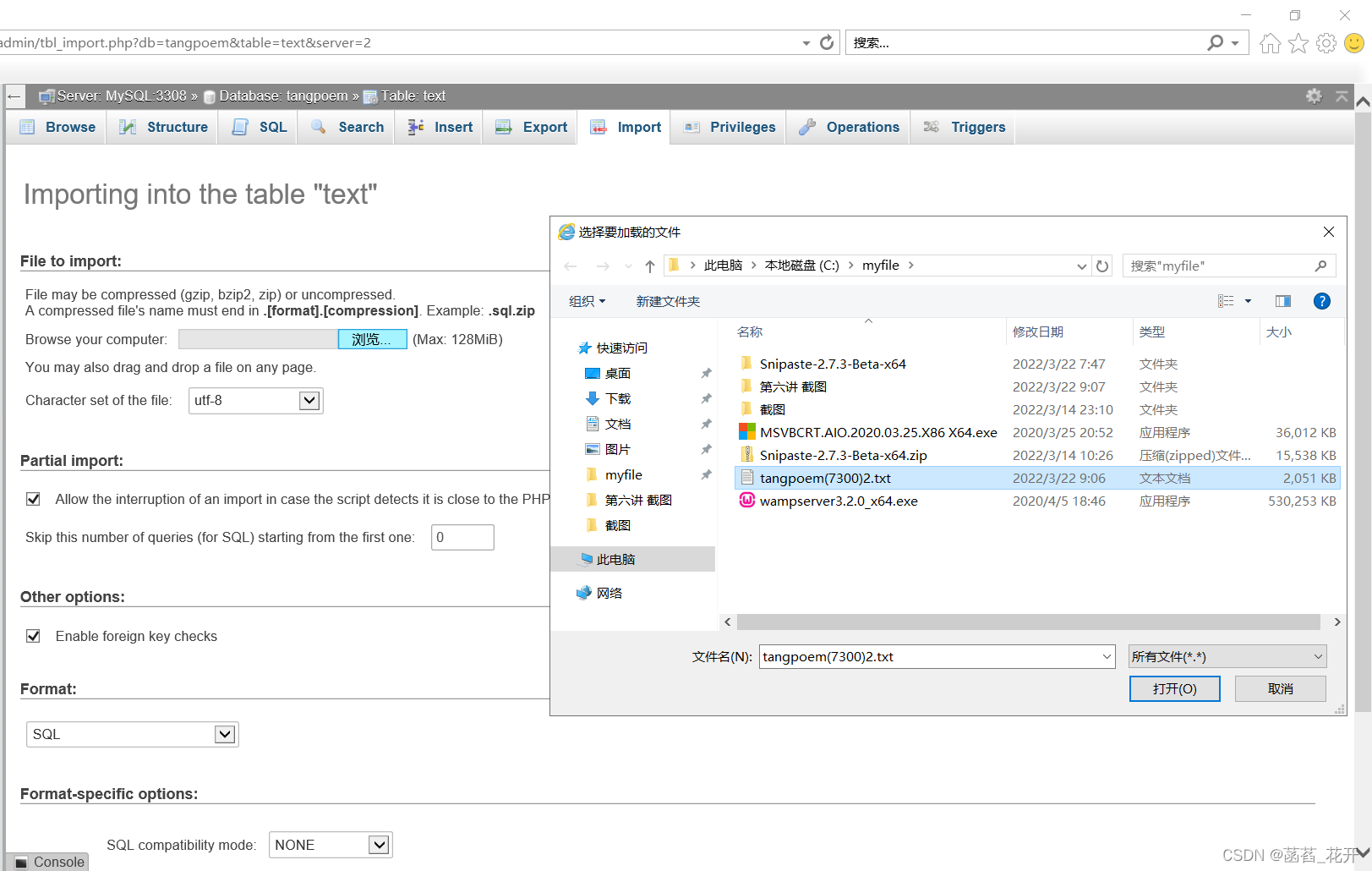Click the navigation panel back arrow

point(14,96)
